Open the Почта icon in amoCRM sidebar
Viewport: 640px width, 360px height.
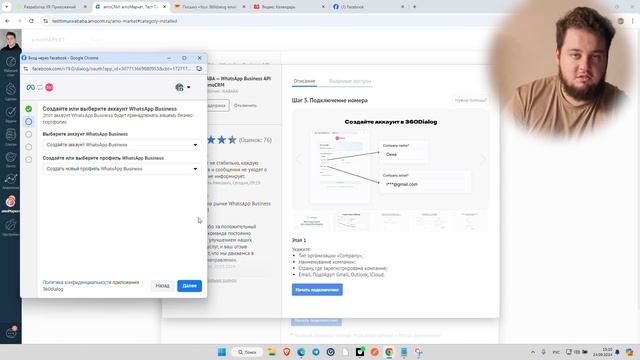[x=11, y=158]
